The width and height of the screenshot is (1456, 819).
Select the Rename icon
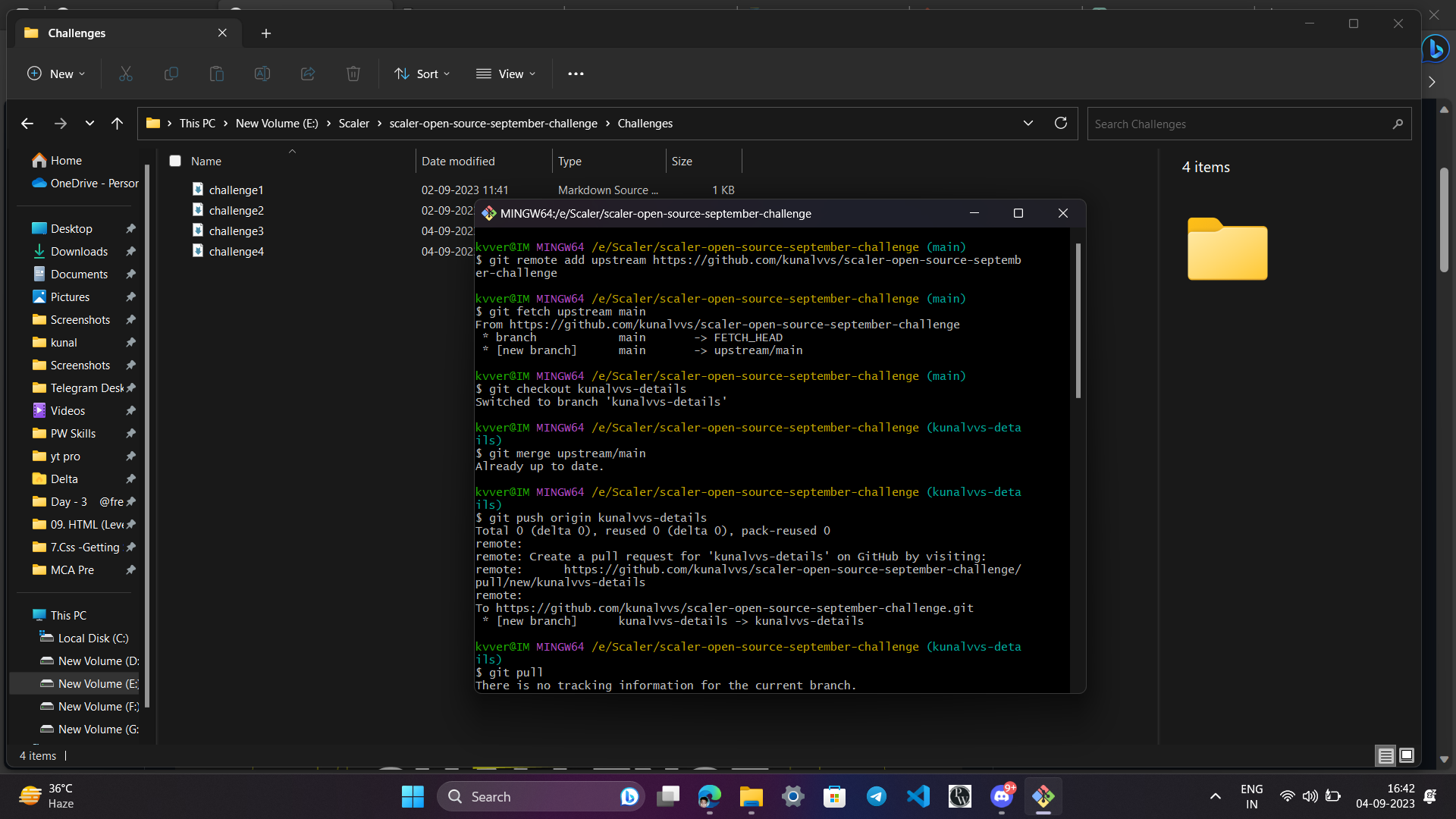[x=262, y=74]
